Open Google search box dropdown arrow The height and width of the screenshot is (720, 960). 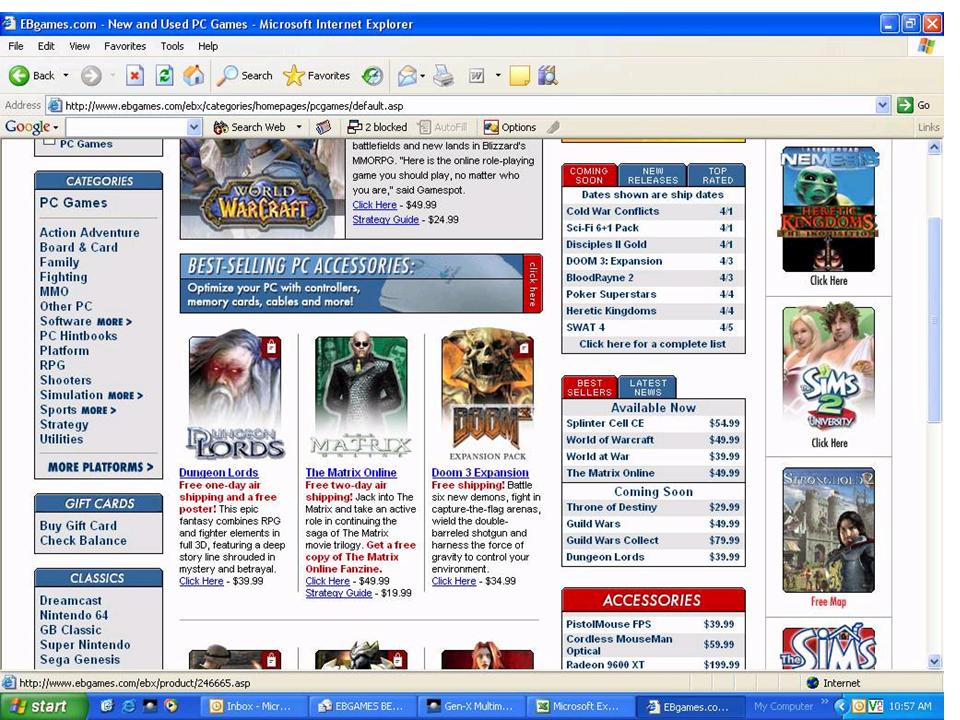click(194, 127)
